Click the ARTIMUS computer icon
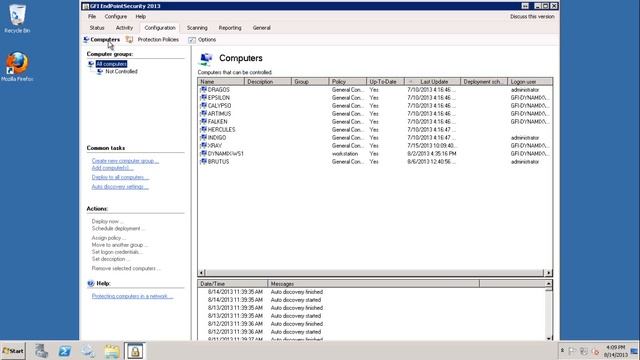Screen dimensions: 640x360 (203, 113)
